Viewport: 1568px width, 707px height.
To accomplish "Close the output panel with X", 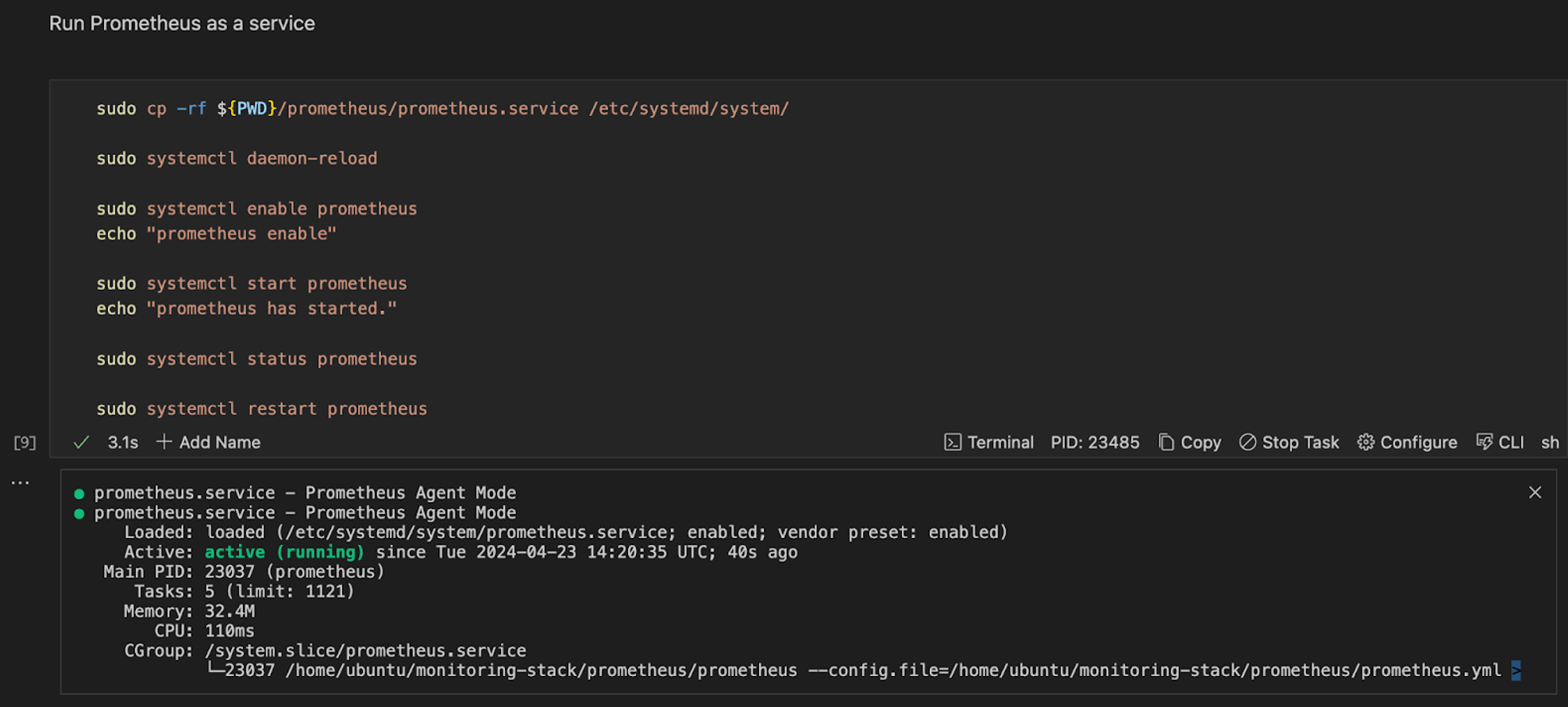I will [1535, 493].
